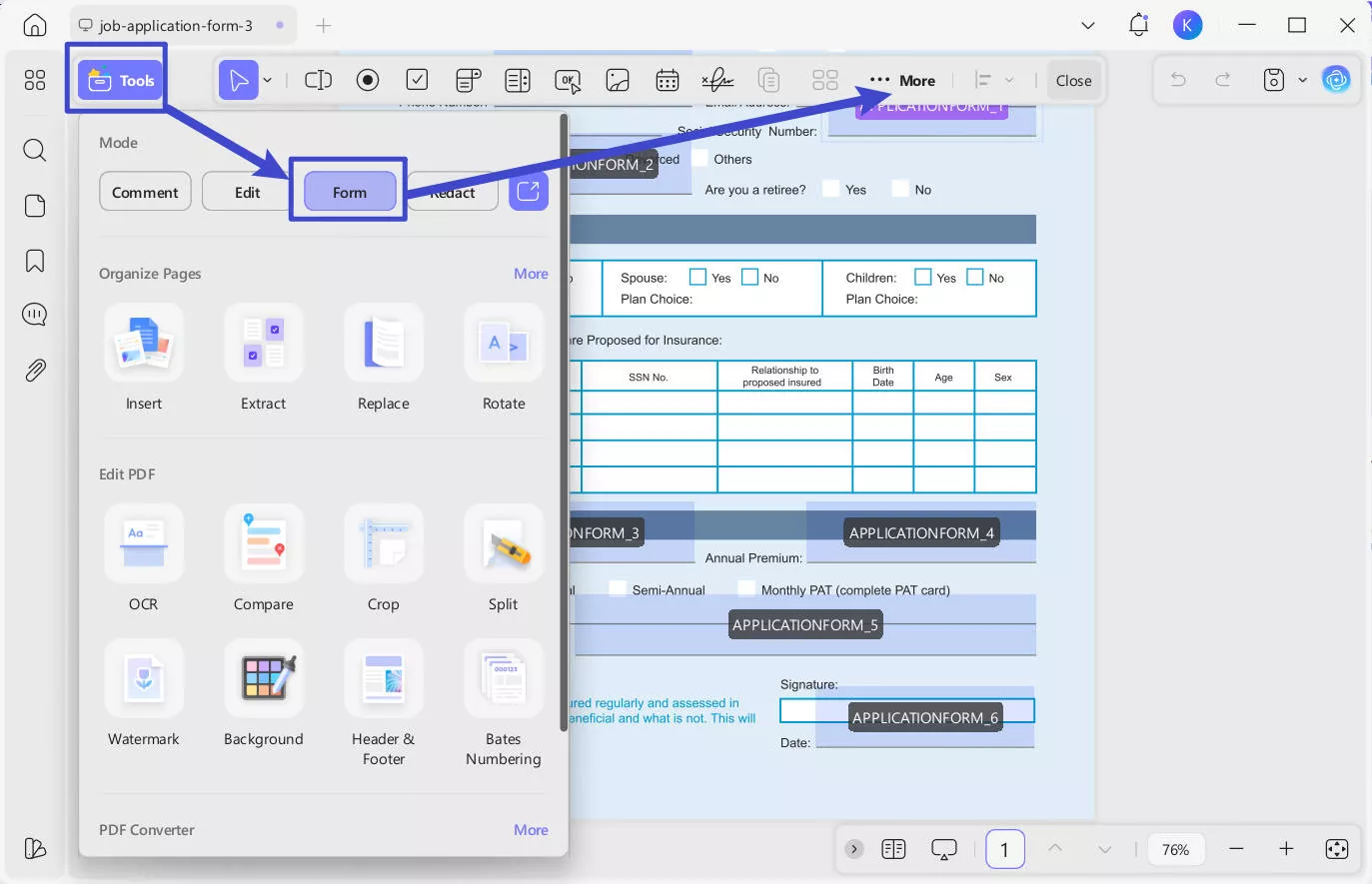The width and height of the screenshot is (1372, 884).
Task: Switch to Edit mode
Action: tap(245, 191)
